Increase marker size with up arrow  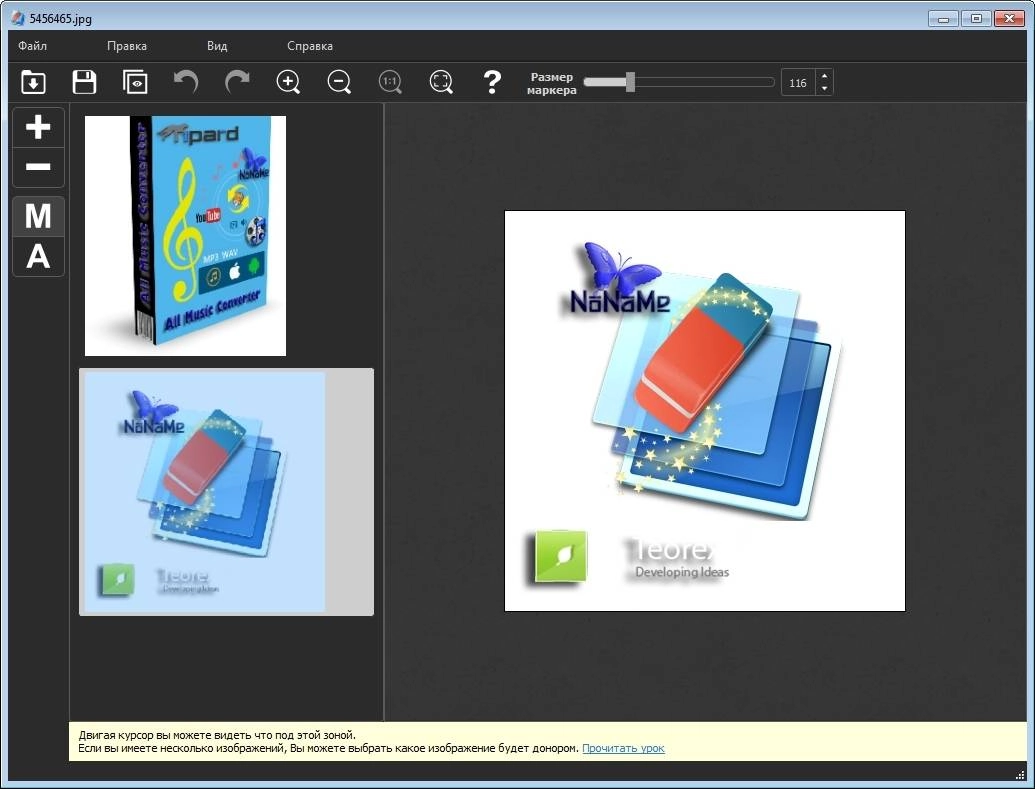click(x=824, y=77)
